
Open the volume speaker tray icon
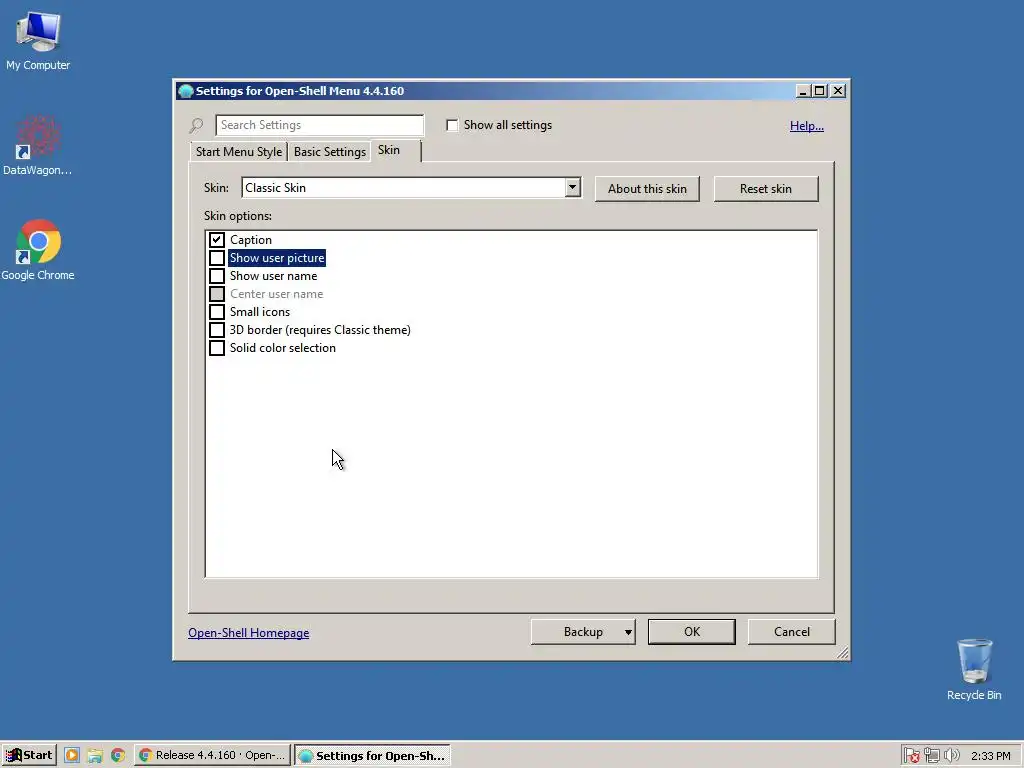click(x=952, y=756)
